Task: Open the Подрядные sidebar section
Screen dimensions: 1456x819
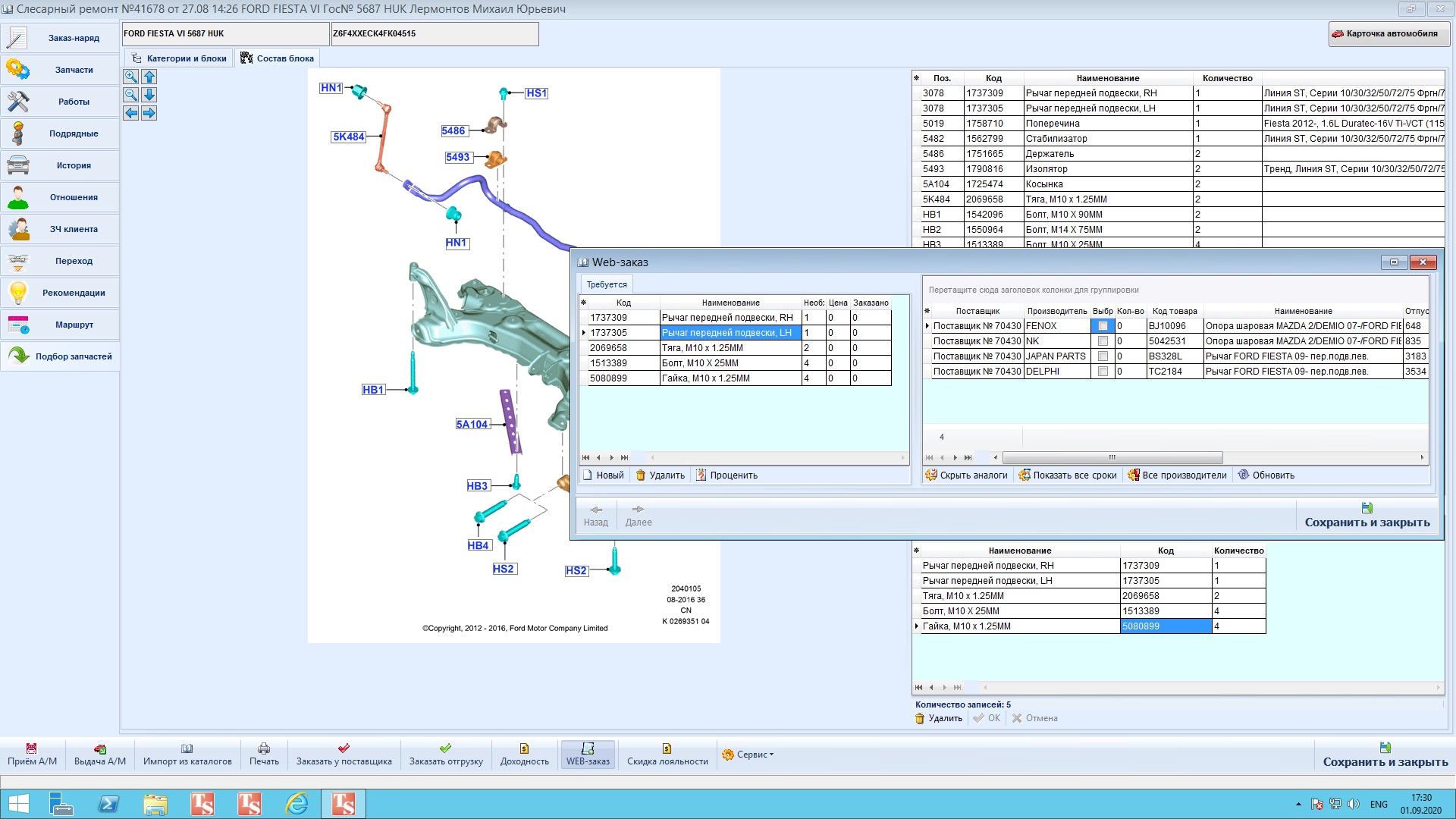Action: 60,133
